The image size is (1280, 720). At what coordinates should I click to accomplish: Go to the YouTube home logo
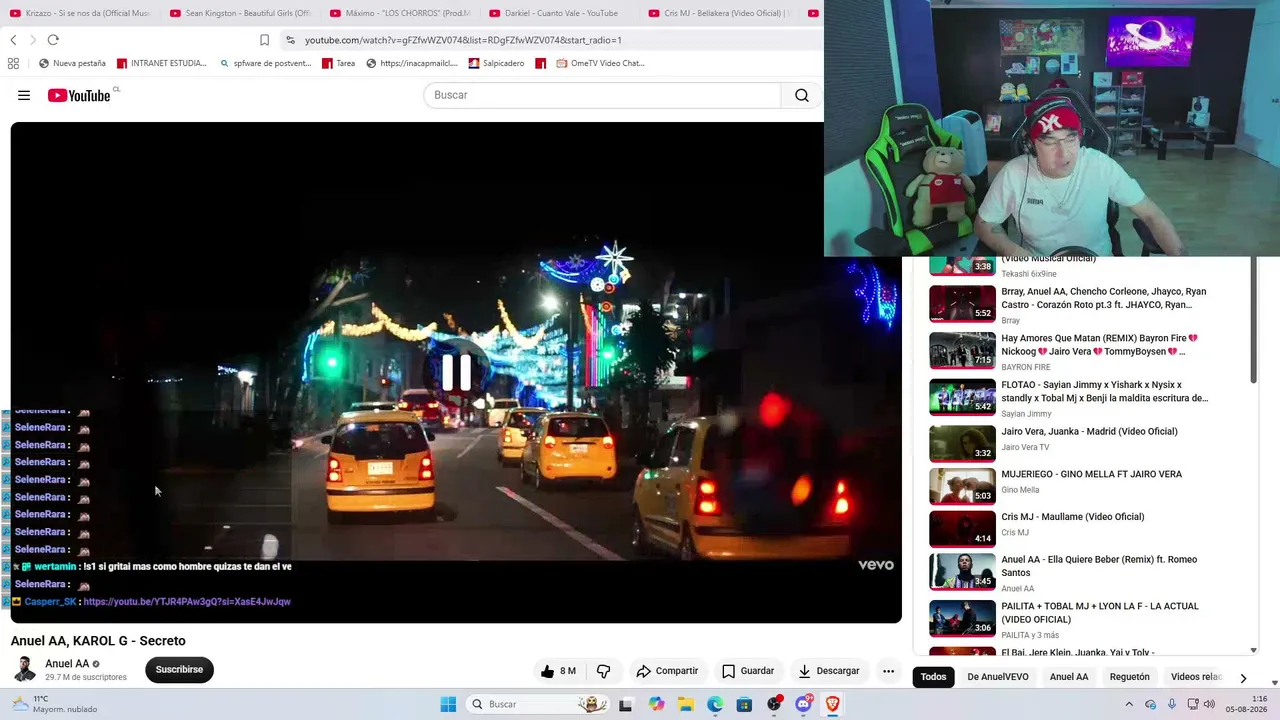pyautogui.click(x=79, y=95)
